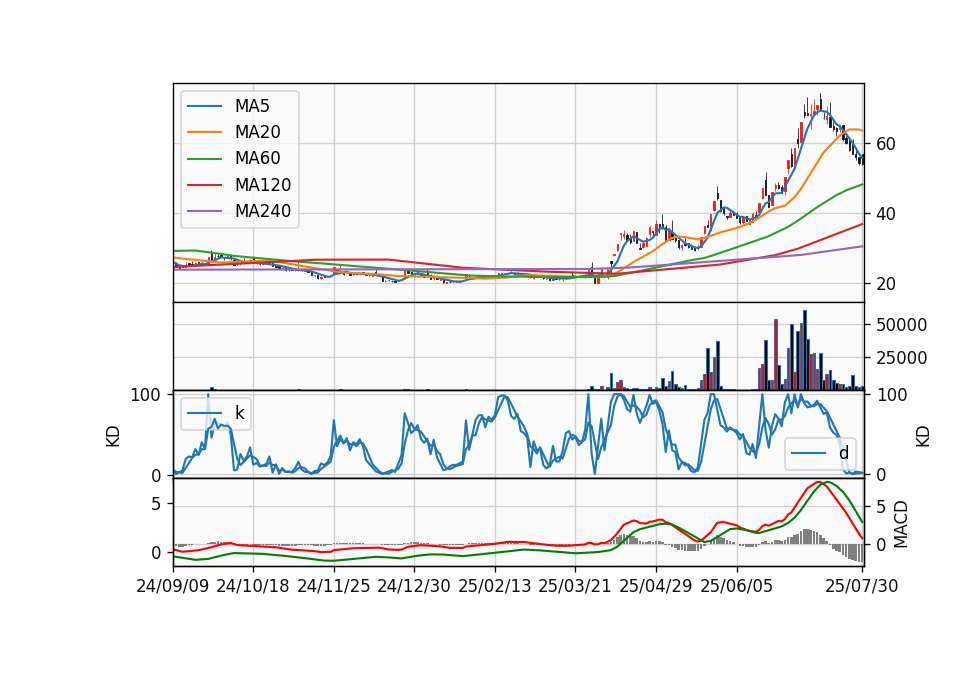Click the 24/12/30 date label

[414, 586]
